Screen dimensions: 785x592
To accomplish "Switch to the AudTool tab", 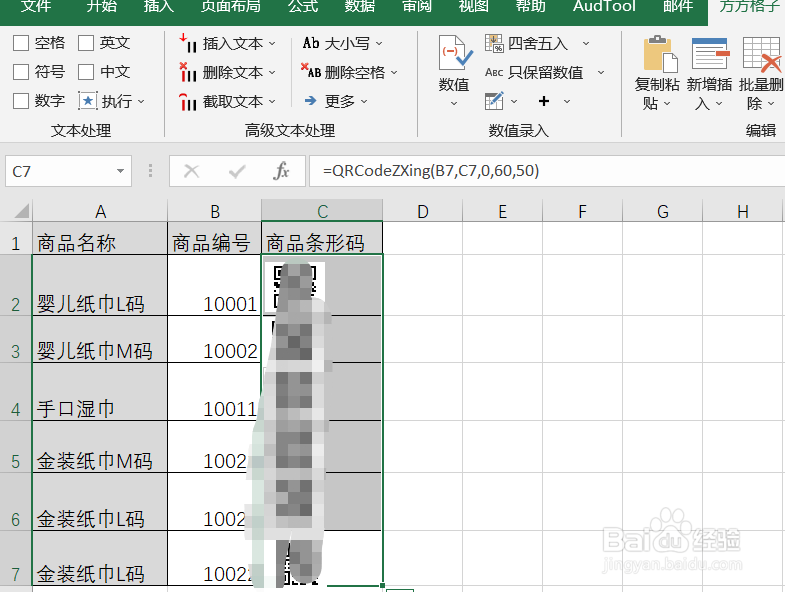I will pyautogui.click(x=604, y=7).
